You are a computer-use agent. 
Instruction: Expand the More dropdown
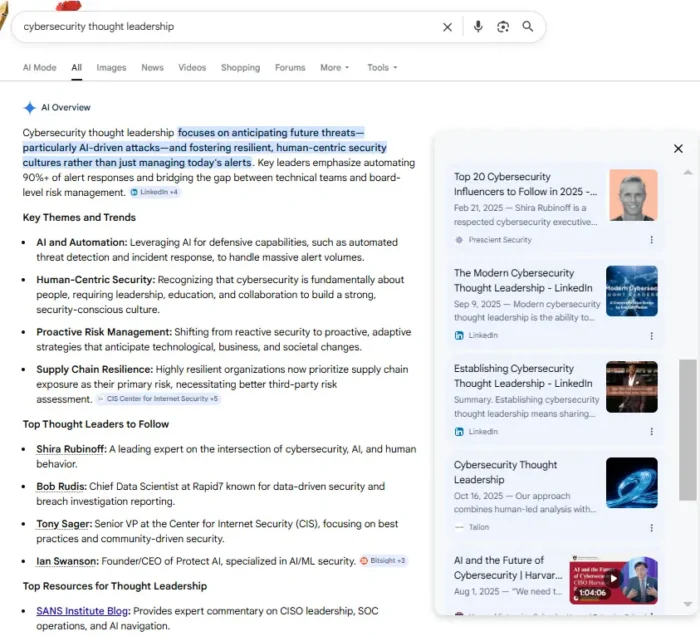pyautogui.click(x=334, y=67)
